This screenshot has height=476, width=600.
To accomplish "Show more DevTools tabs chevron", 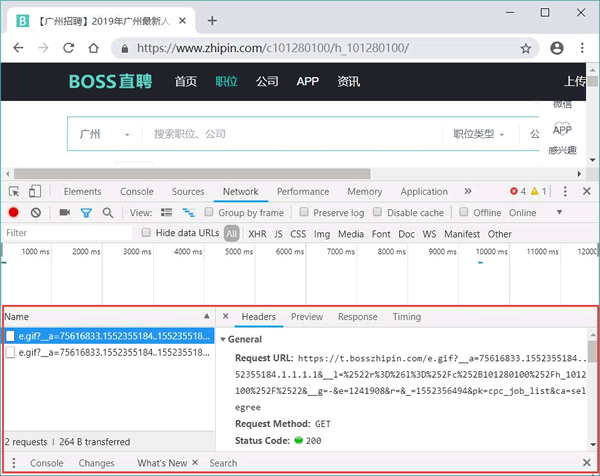I will [468, 191].
